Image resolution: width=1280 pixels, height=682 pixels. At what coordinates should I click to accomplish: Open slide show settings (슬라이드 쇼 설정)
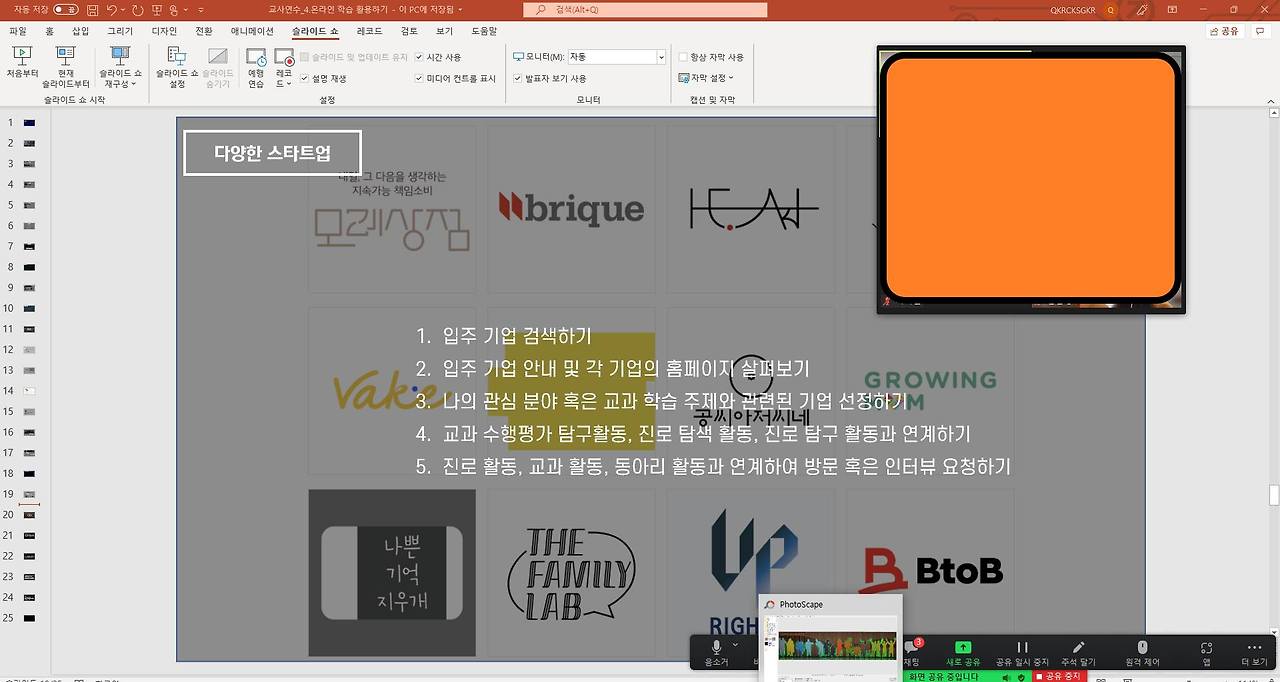[x=177, y=68]
